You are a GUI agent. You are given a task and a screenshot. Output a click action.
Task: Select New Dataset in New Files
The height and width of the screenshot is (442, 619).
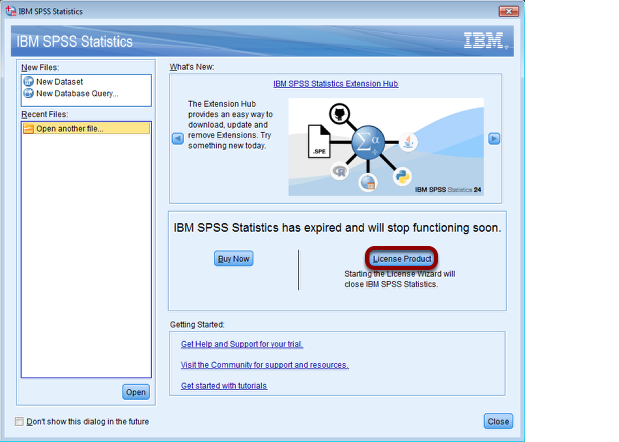59,82
